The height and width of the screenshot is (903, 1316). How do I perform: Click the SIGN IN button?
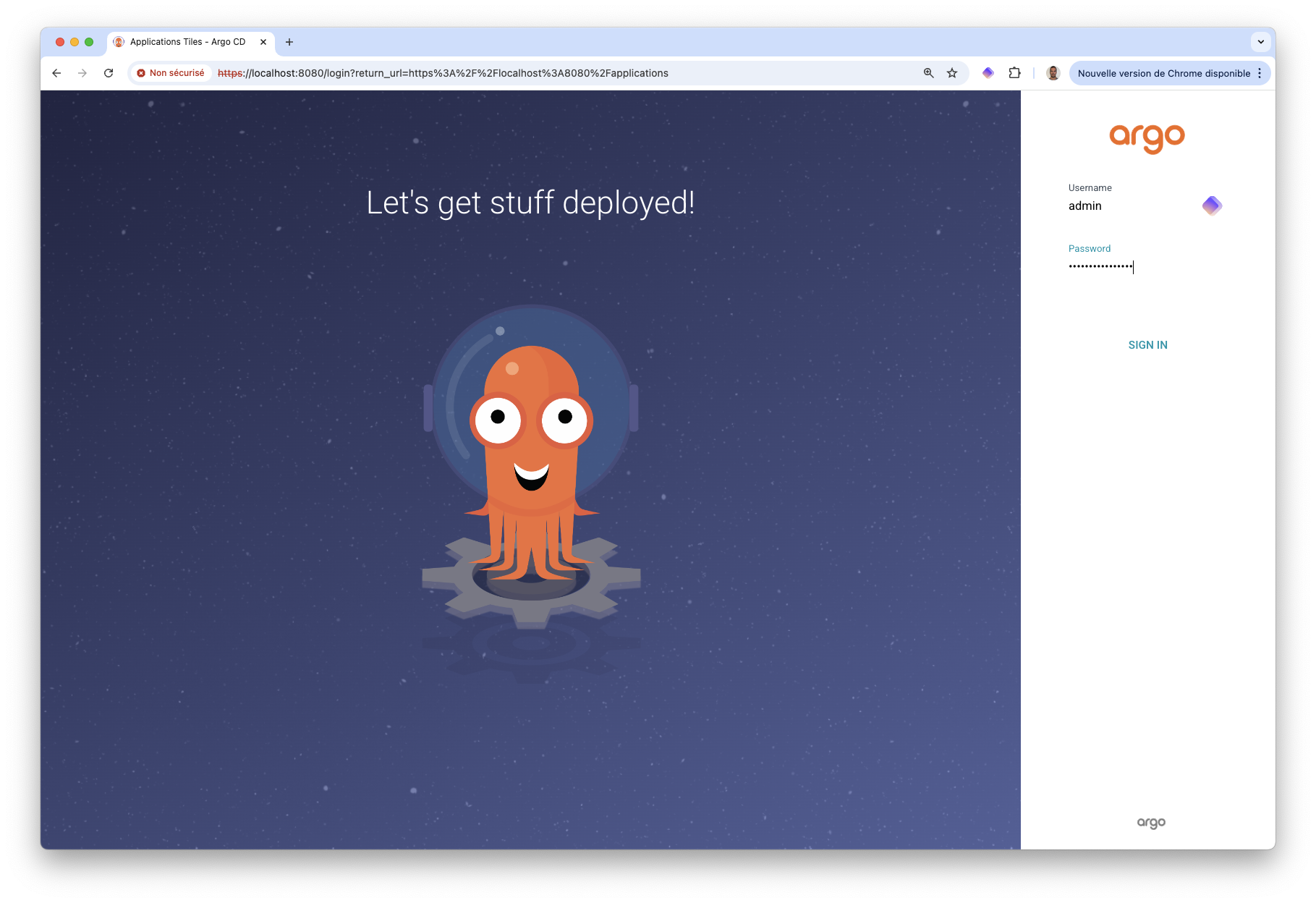(x=1147, y=345)
